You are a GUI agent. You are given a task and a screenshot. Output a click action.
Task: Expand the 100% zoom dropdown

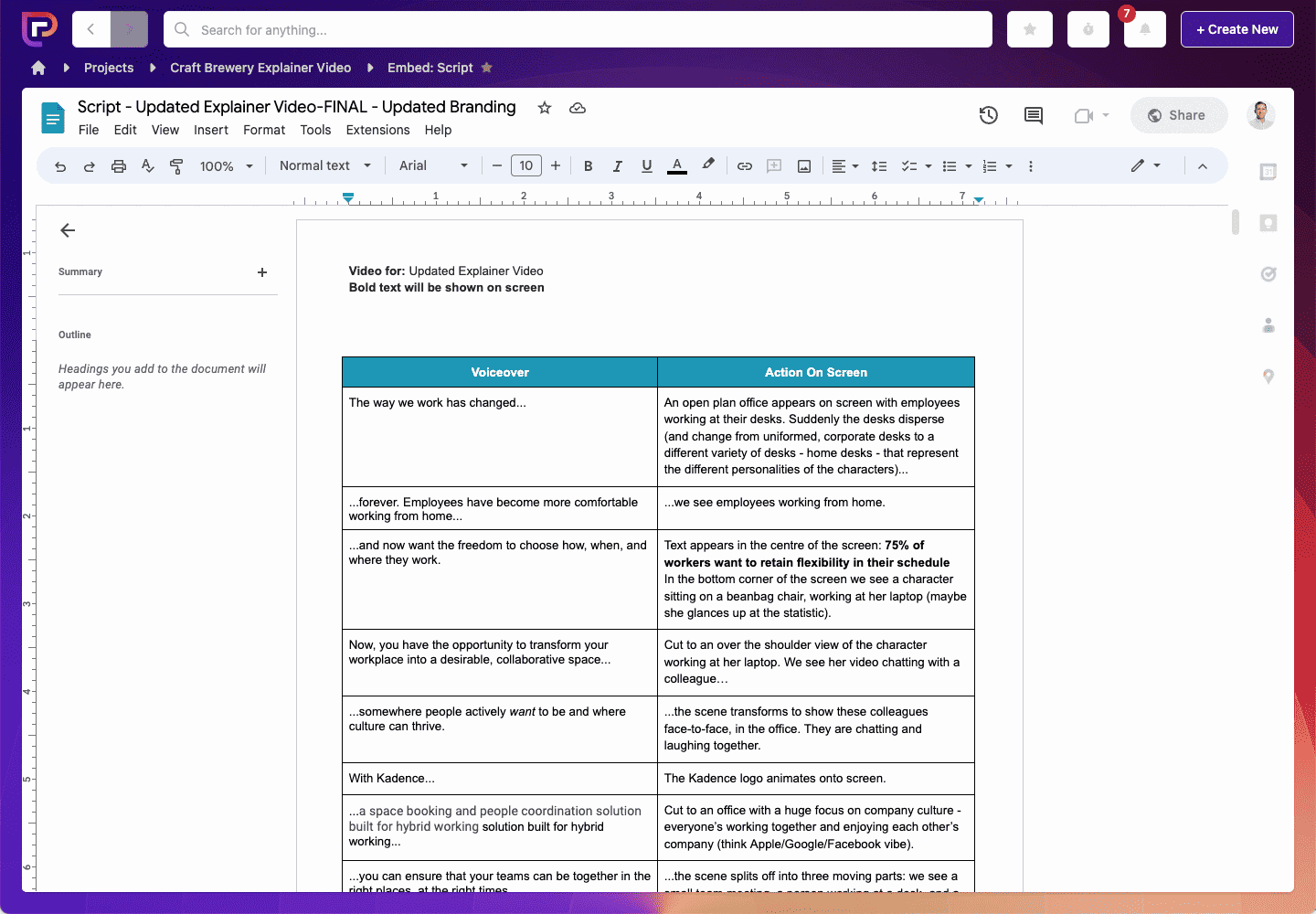point(226,166)
